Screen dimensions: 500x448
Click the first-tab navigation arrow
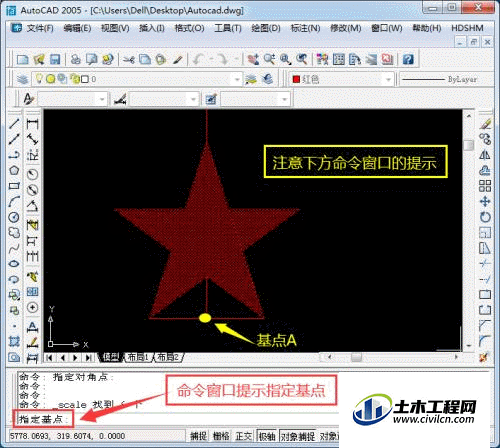[50, 358]
